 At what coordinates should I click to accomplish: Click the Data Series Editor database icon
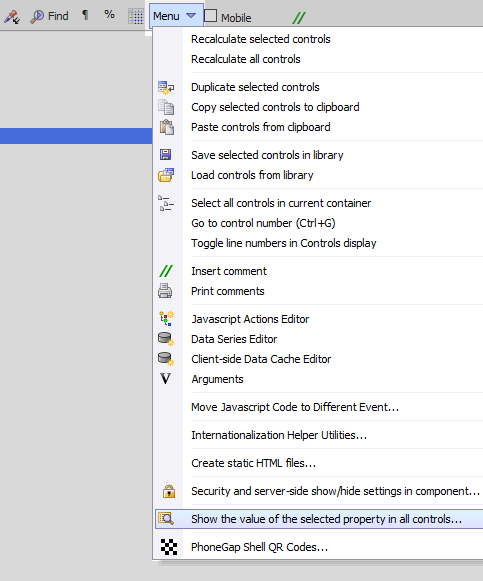[166, 339]
